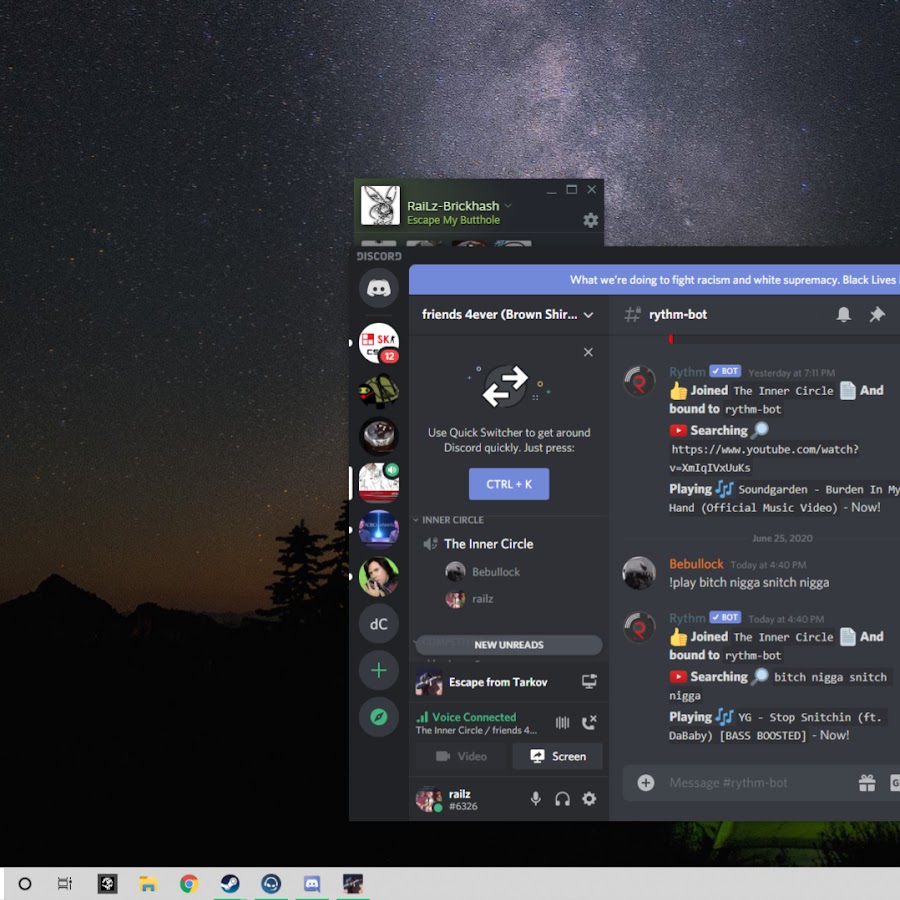Click the Escape from Tarkov activity entry
The image size is (900, 900).
pos(498,682)
